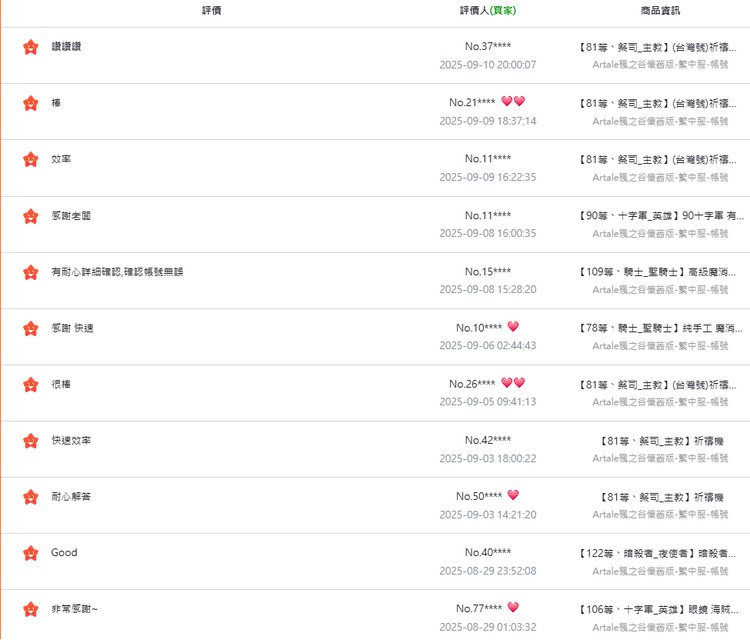Open the 【109等、騎士_聖騎士】 product link
750x643 pixels.
point(658,272)
